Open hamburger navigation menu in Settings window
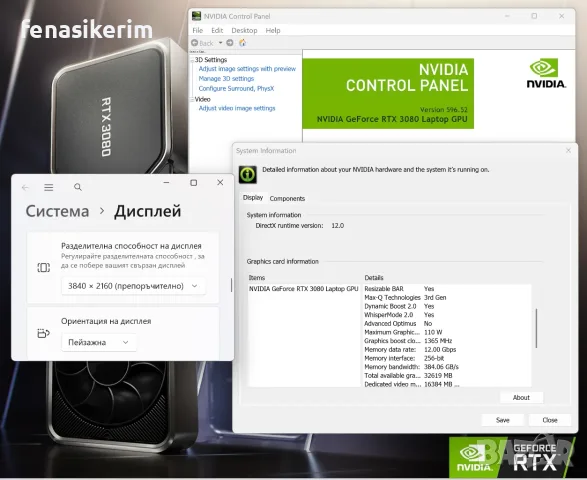This screenshot has width=587, height=480. [49, 187]
